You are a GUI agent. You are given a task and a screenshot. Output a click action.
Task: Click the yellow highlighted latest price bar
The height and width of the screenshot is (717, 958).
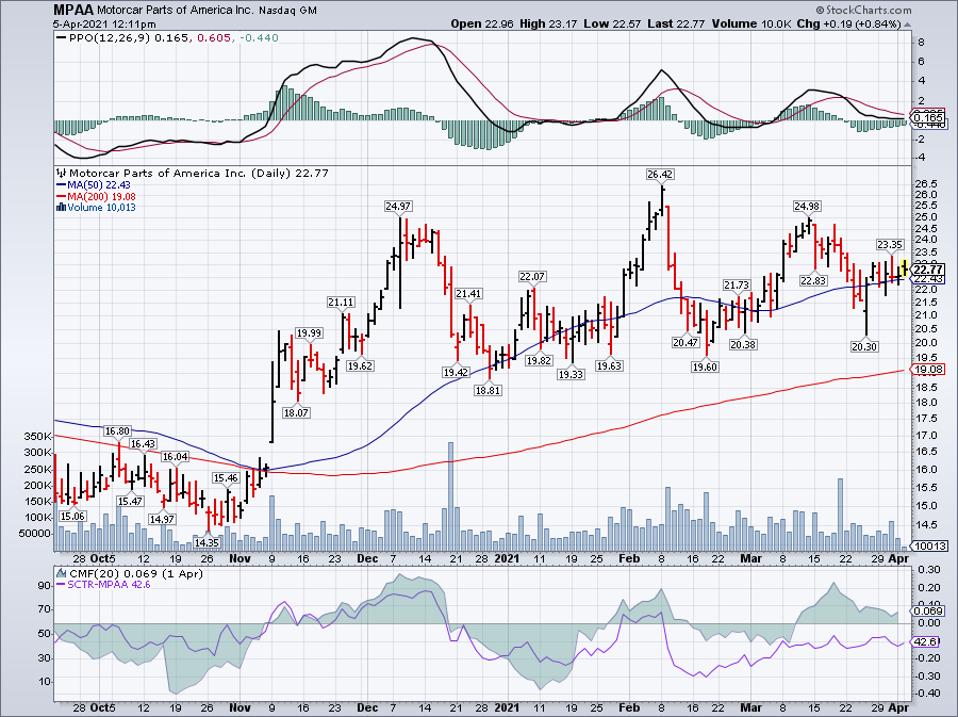pos(904,268)
